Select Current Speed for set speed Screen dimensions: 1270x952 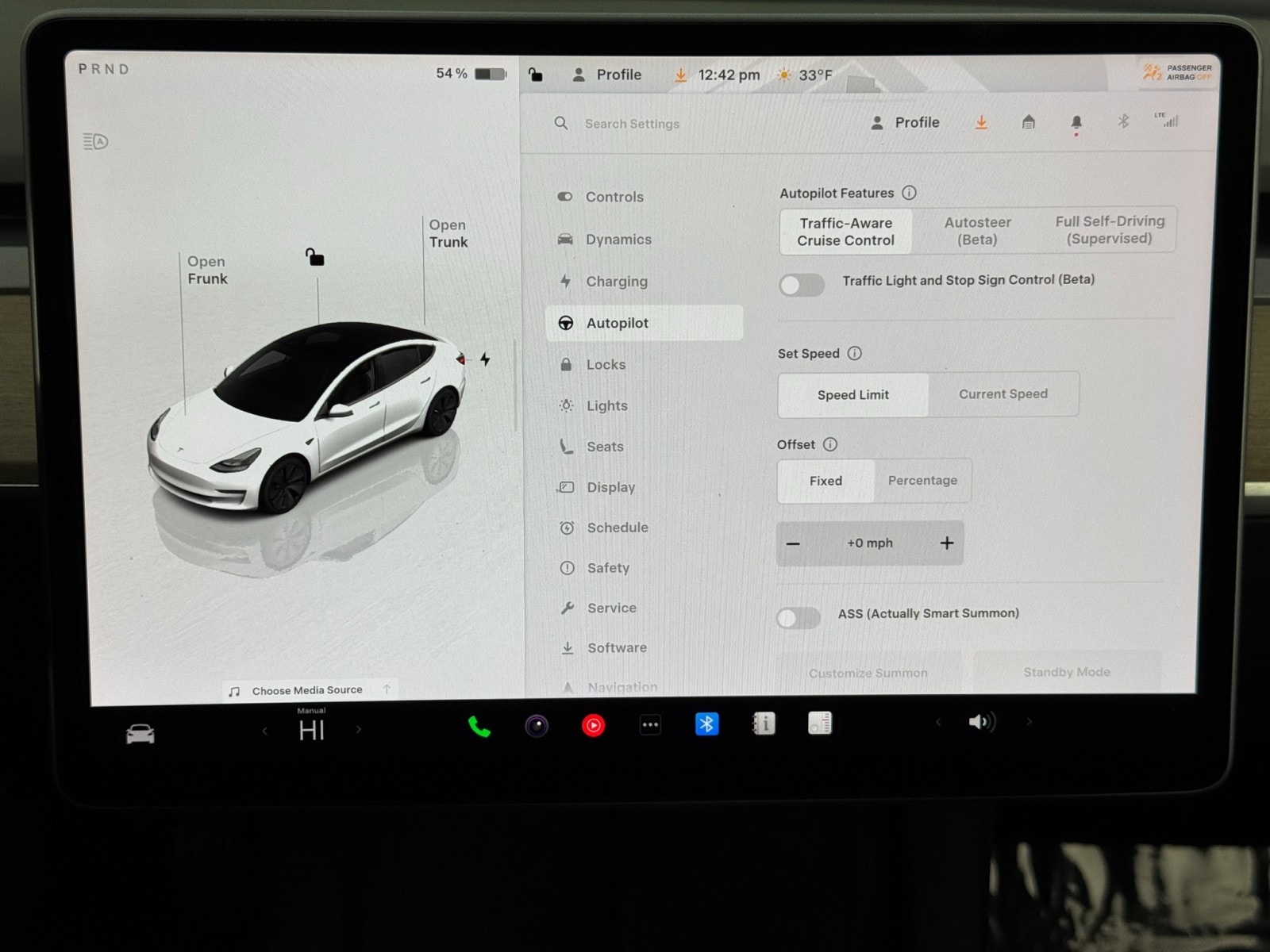pyautogui.click(x=1003, y=394)
